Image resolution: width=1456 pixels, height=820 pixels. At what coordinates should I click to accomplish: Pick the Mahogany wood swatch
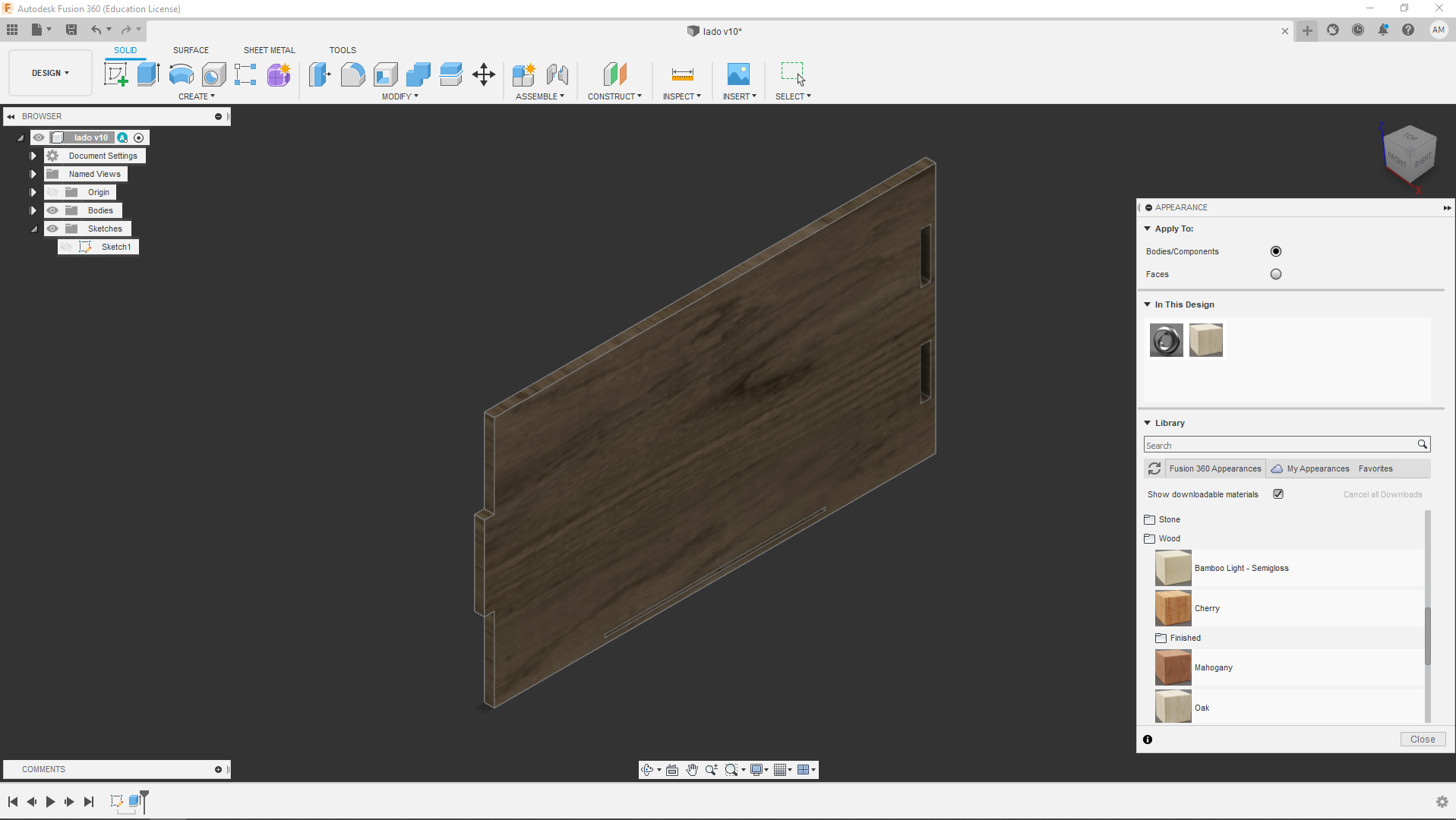[x=1173, y=667]
